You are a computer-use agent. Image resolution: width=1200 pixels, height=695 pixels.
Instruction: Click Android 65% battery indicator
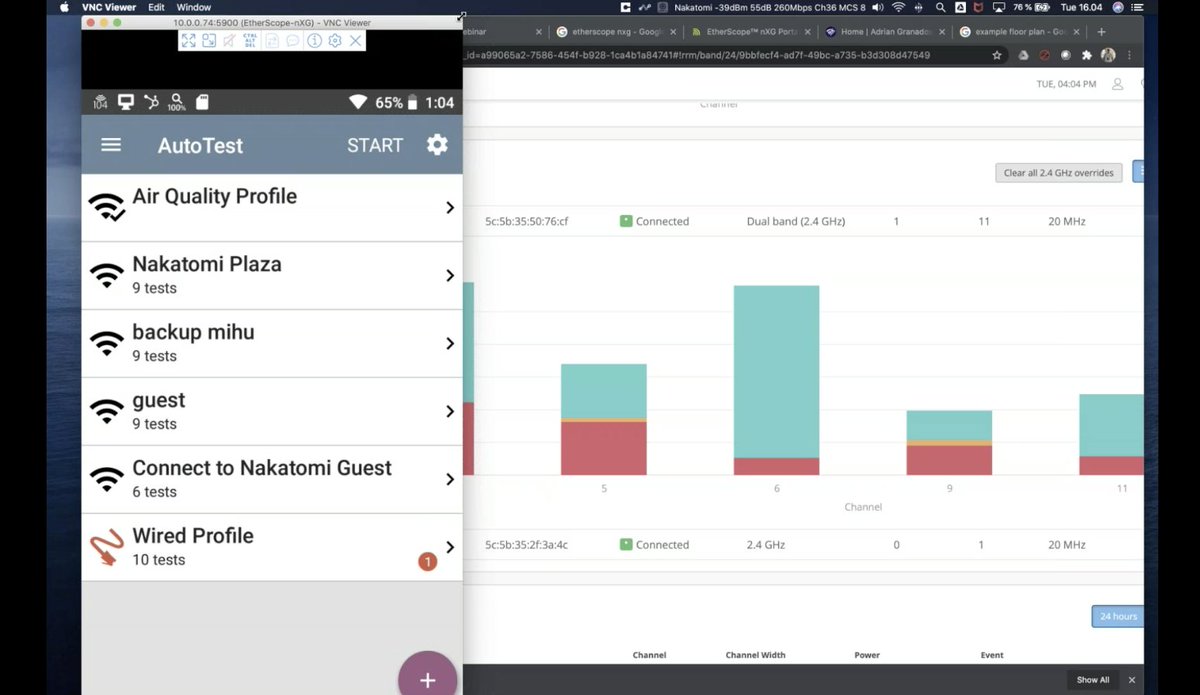click(x=399, y=102)
